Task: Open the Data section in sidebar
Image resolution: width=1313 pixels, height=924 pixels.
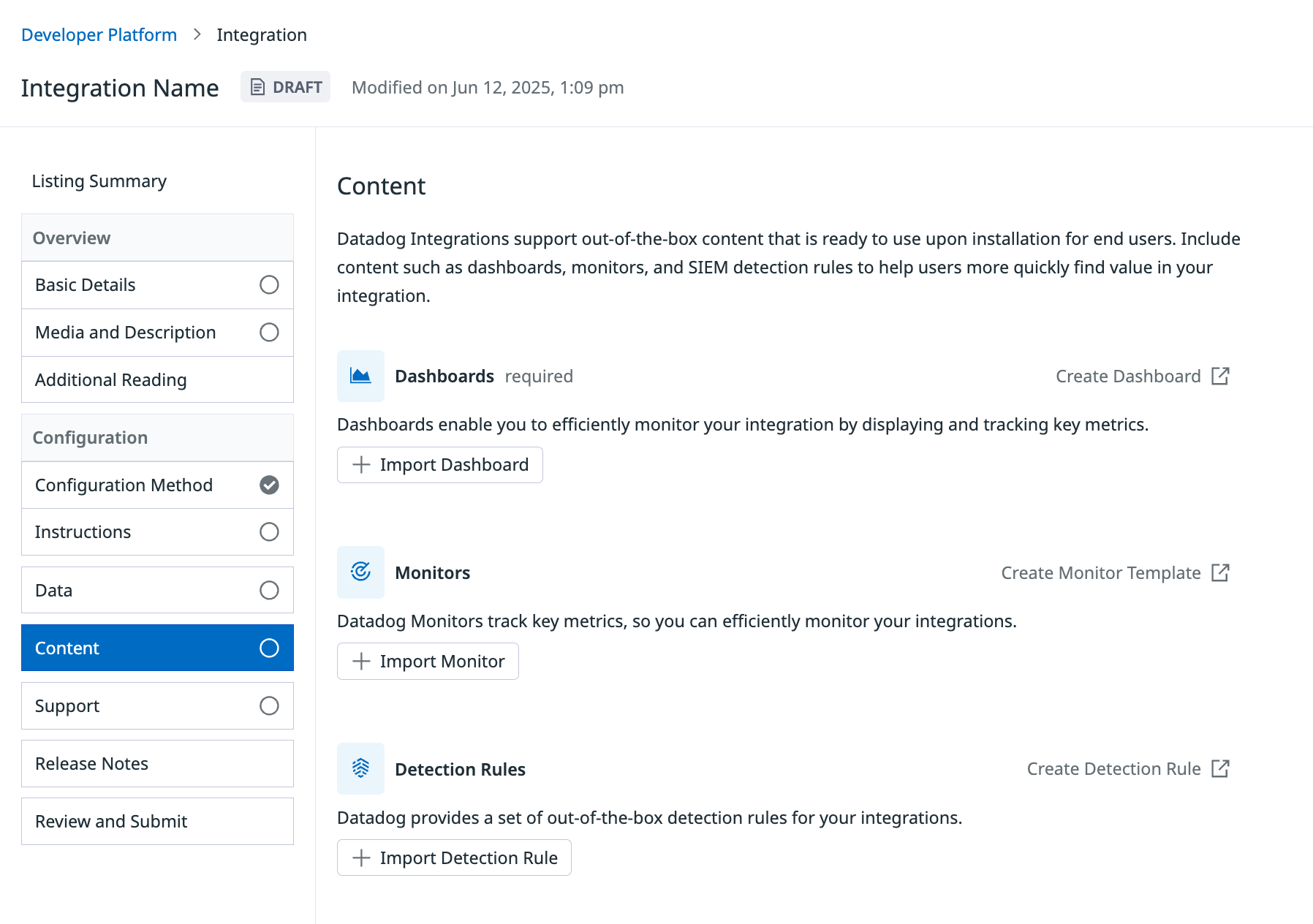Action: point(157,590)
